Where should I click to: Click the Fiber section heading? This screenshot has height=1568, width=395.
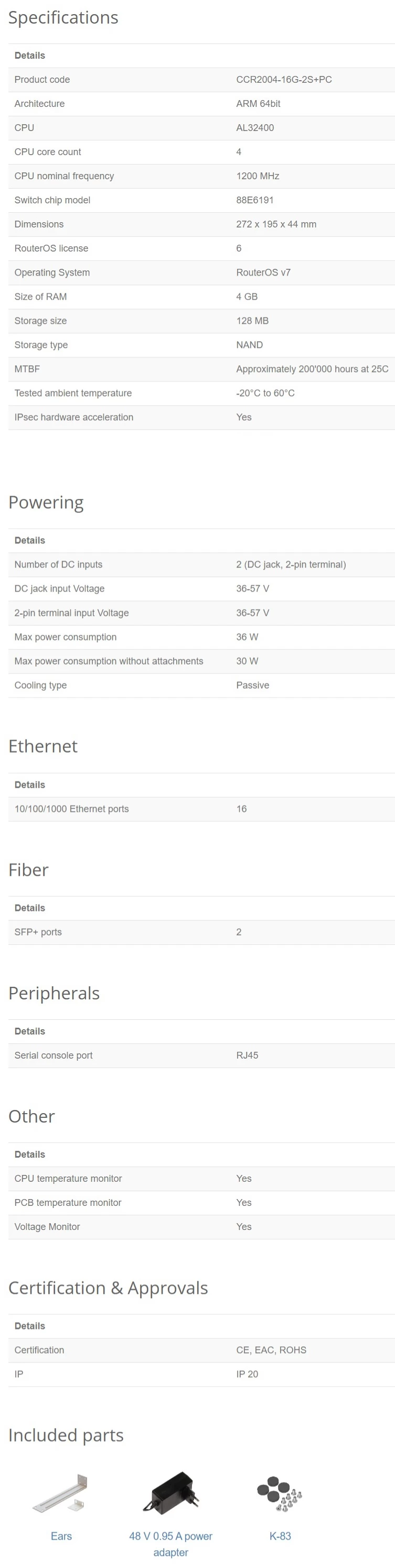[x=28, y=869]
